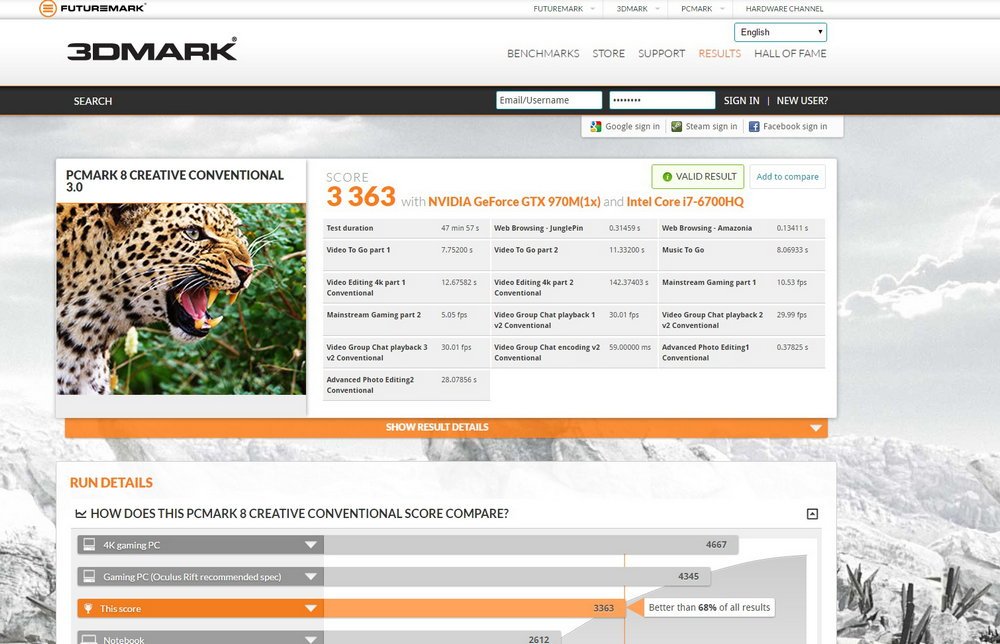The image size is (1000, 644).
Task: Open the English language dropdown
Action: click(780, 32)
